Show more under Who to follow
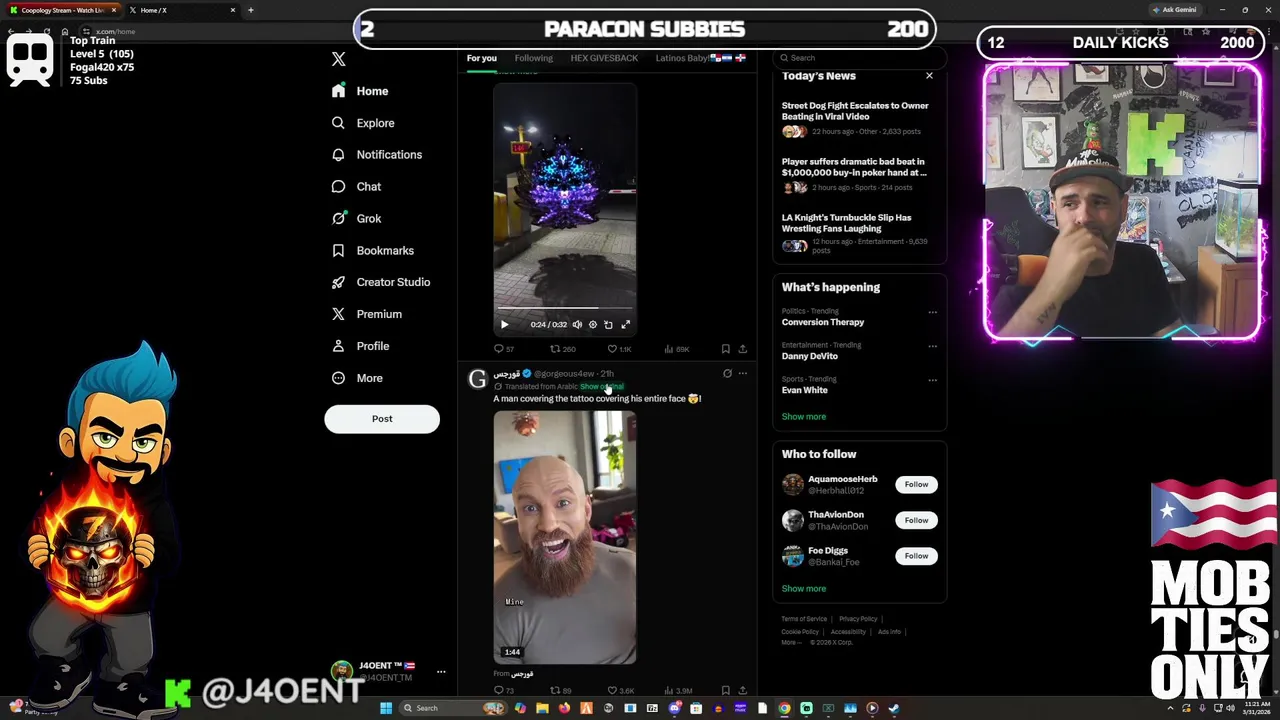Screen dimensions: 1280x720 click(804, 589)
